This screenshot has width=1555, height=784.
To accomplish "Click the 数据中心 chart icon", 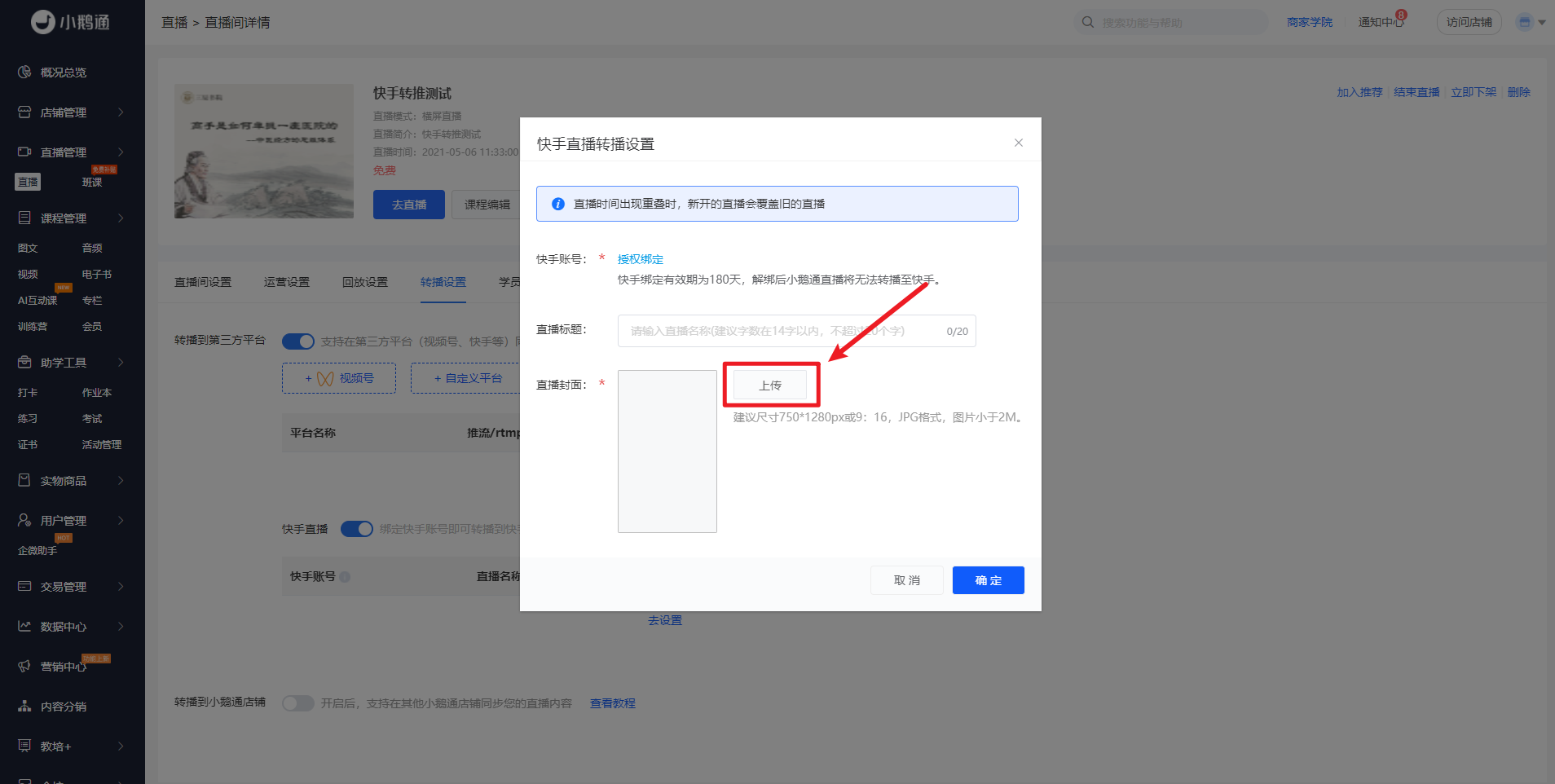I will coord(24,626).
